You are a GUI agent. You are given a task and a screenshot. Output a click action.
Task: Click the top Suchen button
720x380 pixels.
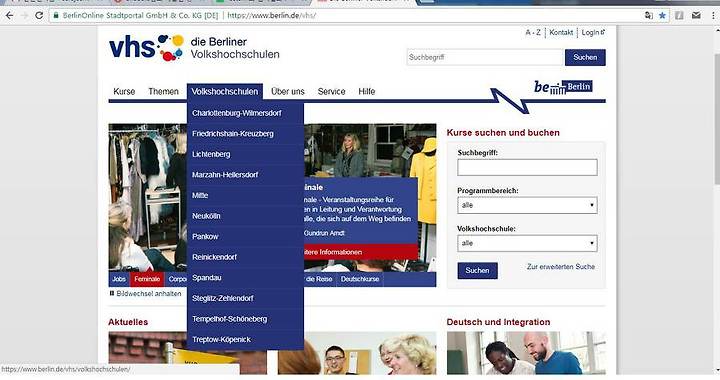pos(585,57)
